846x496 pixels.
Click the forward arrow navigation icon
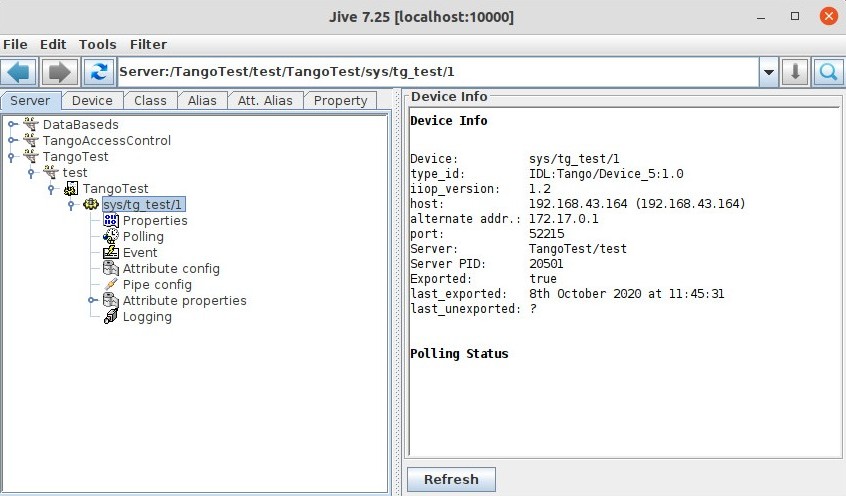[x=59, y=72]
